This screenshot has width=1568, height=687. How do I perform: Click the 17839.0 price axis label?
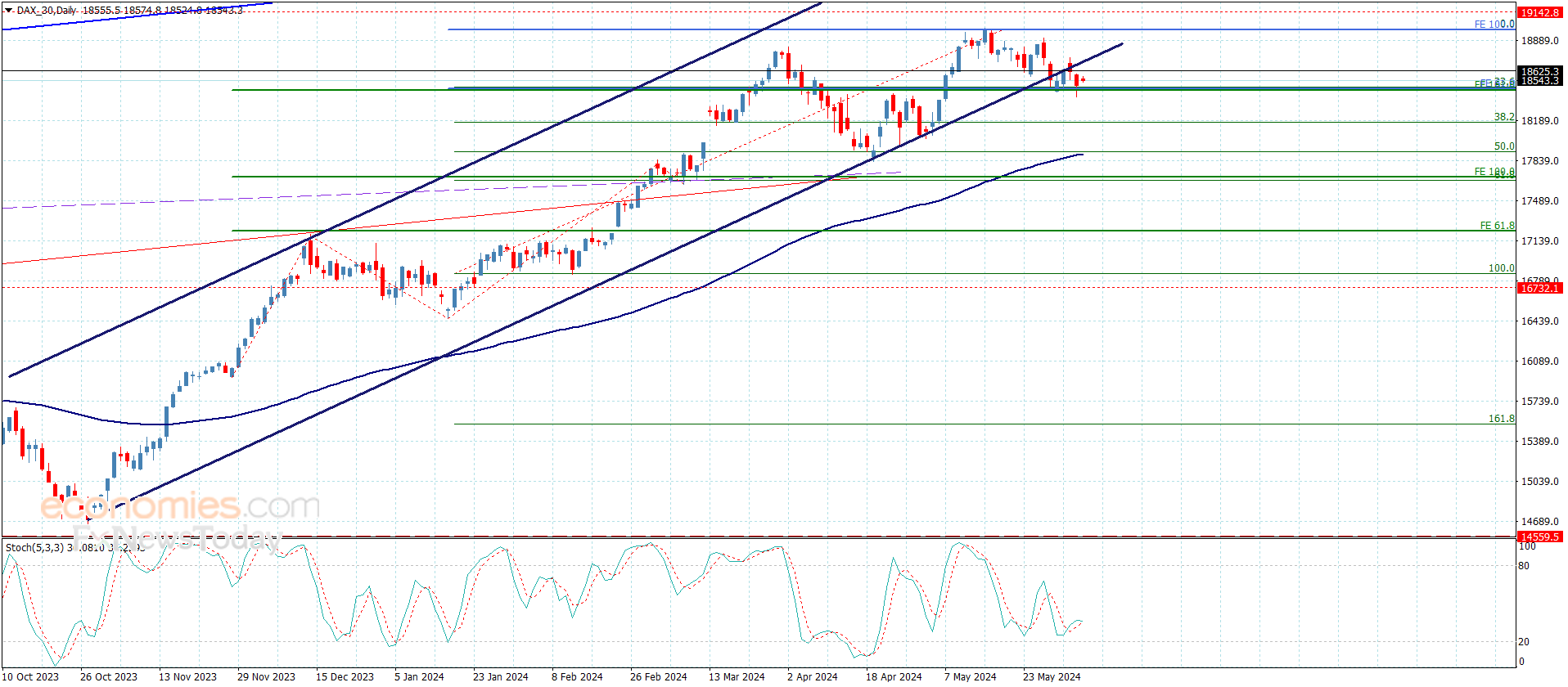click(x=1539, y=161)
